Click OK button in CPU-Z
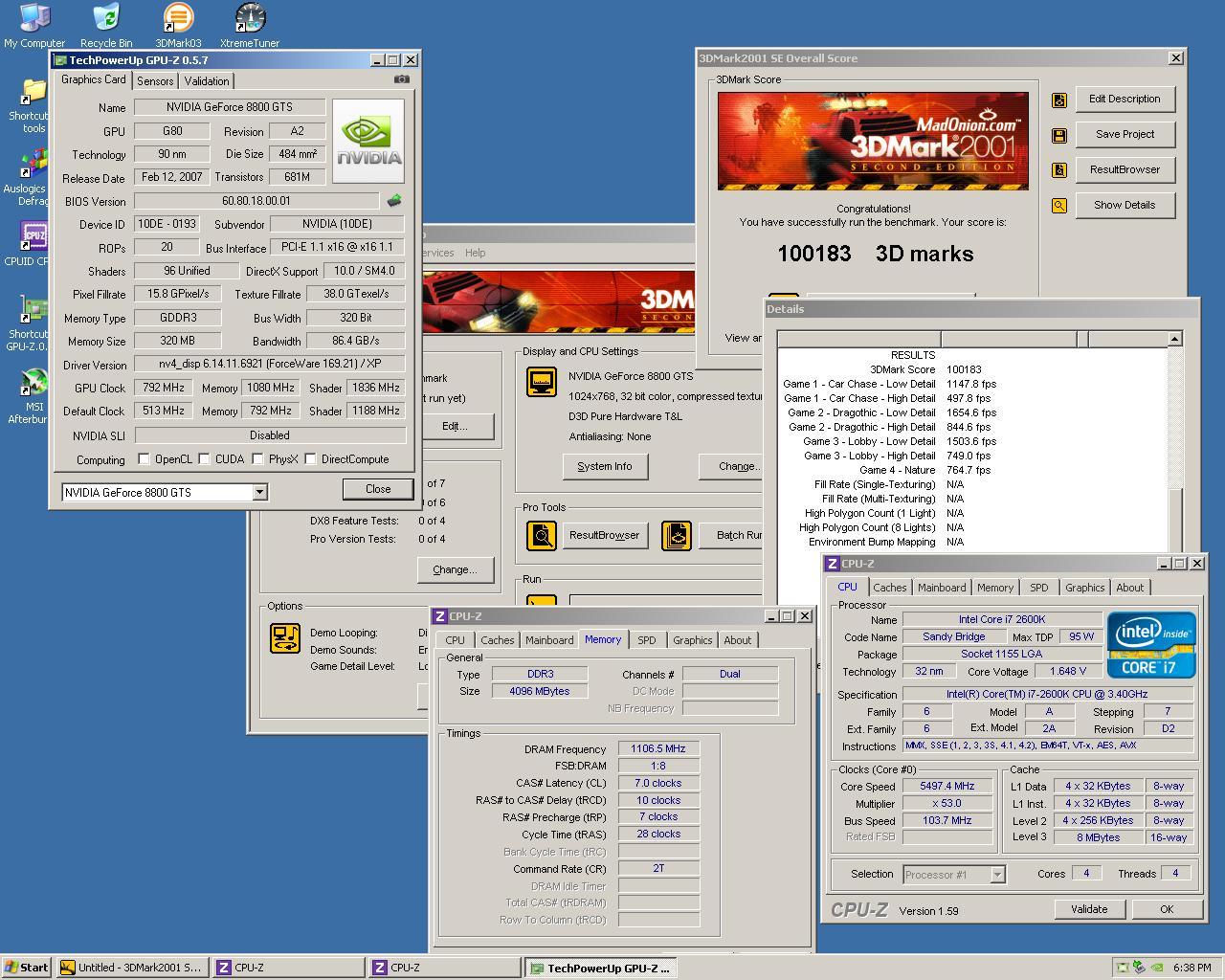 click(1167, 909)
